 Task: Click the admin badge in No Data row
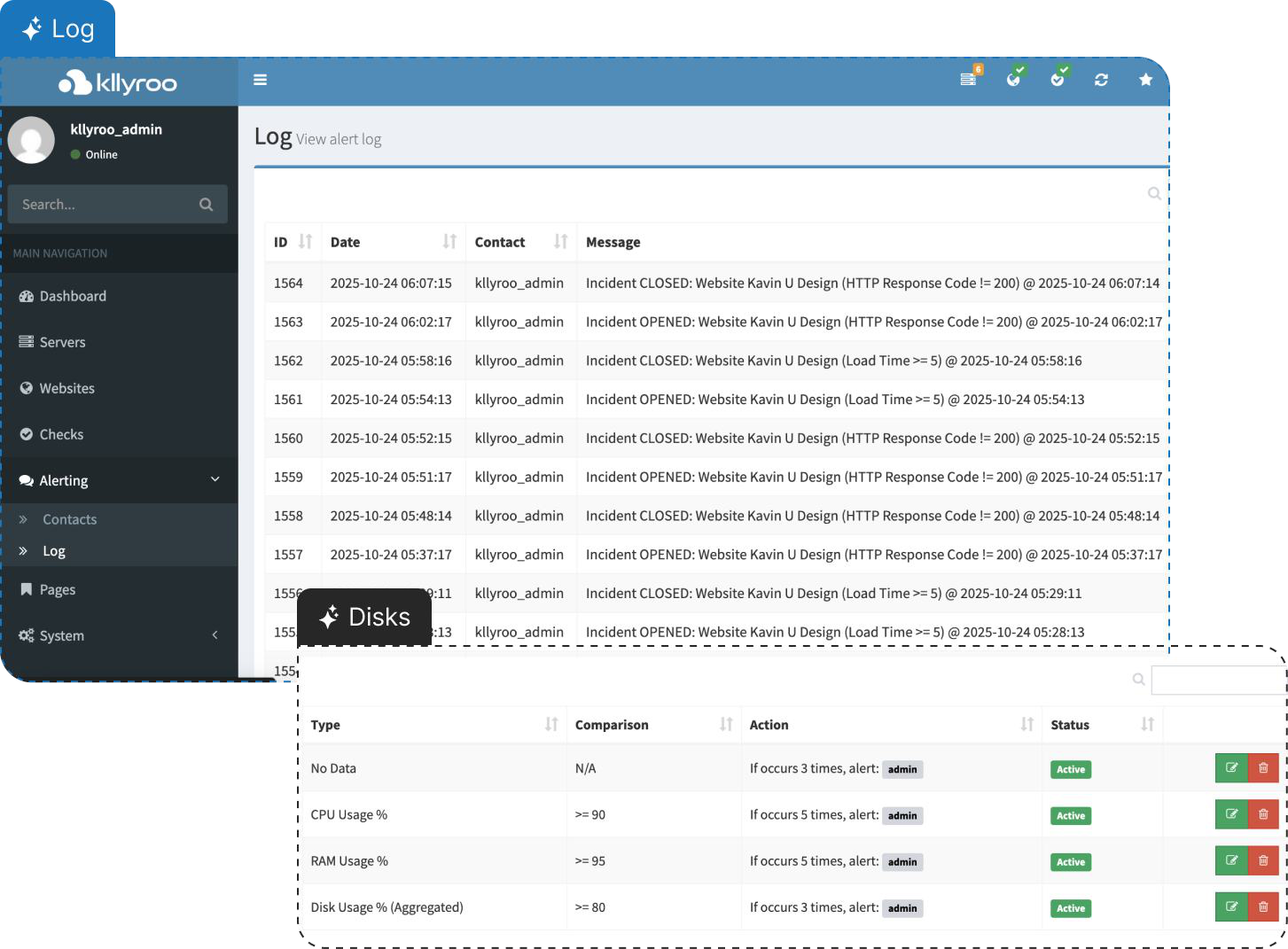pyautogui.click(x=902, y=769)
